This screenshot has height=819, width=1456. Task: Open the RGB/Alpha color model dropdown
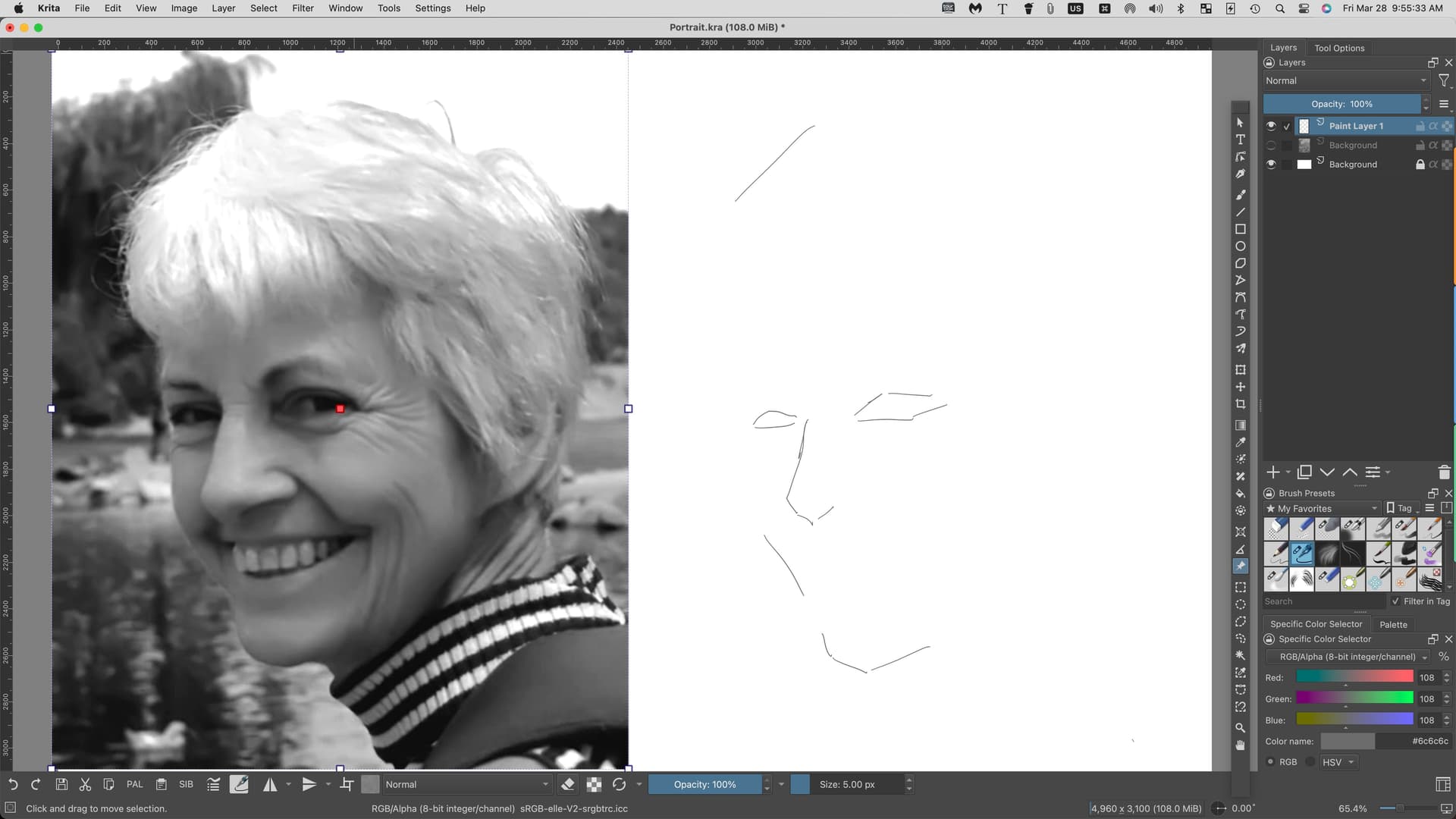pyautogui.click(x=1348, y=657)
